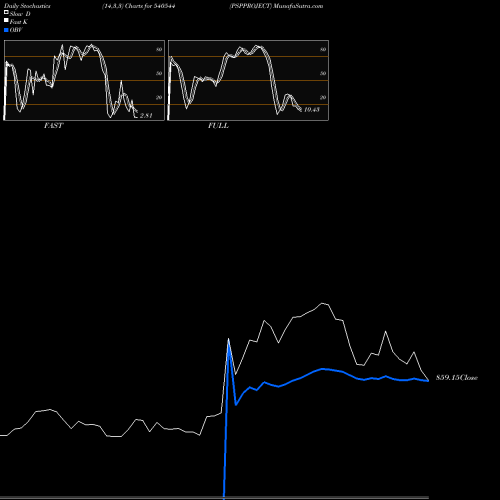Click the '(PSPPROJECT) MunafaSutra.com' text
Viewport: 500px width, 500px height.
tap(276, 6)
